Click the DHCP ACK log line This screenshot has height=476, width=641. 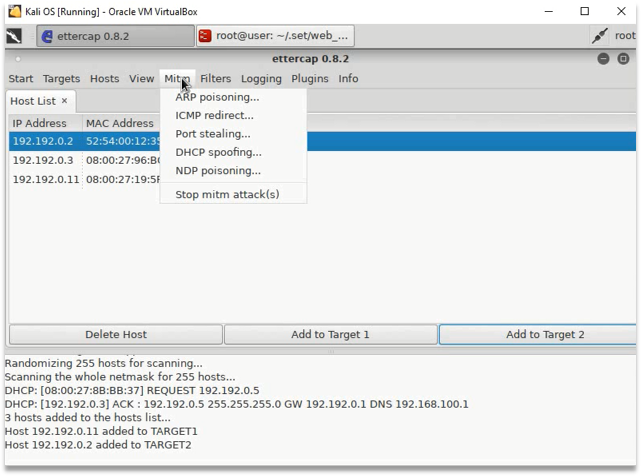[236, 404]
